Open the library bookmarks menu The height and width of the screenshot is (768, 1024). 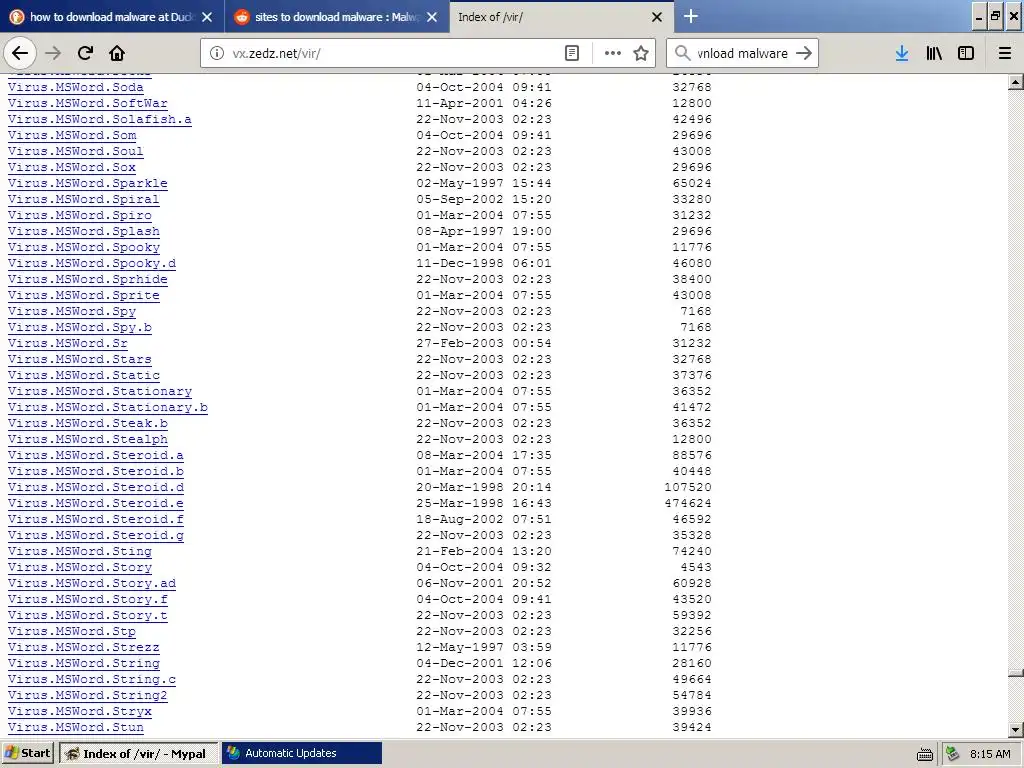[934, 53]
